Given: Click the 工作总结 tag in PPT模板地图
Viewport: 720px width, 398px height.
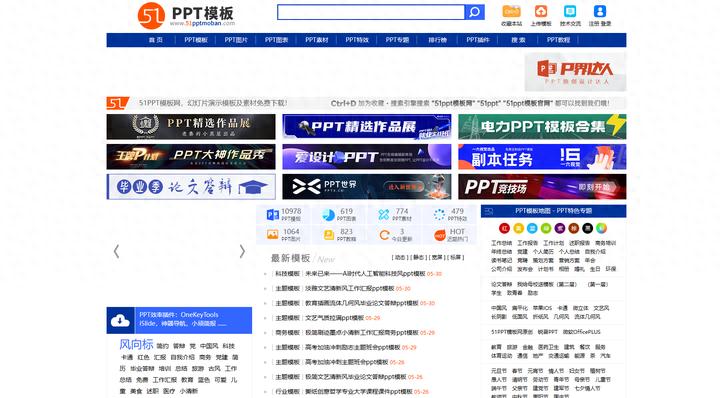Looking at the screenshot, I should pyautogui.click(x=501, y=243).
